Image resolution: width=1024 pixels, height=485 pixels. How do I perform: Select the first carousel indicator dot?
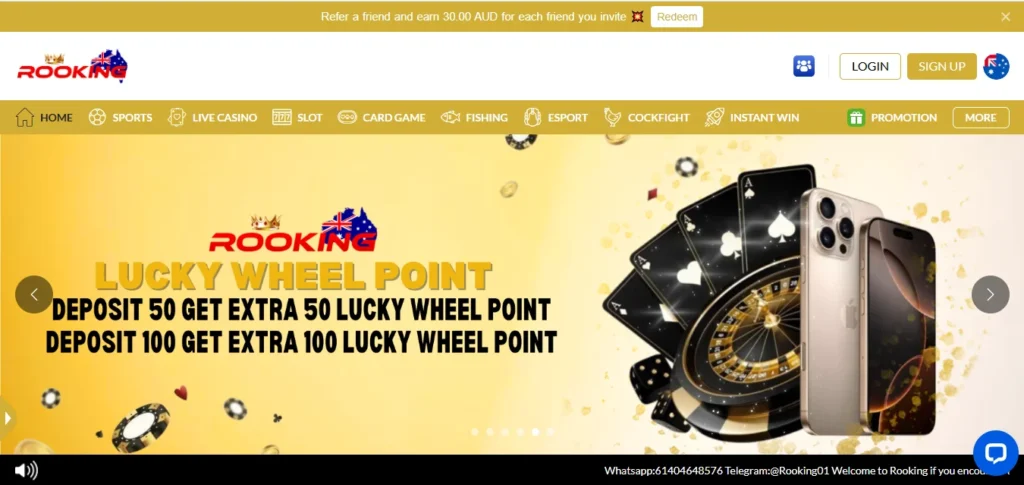coord(475,431)
